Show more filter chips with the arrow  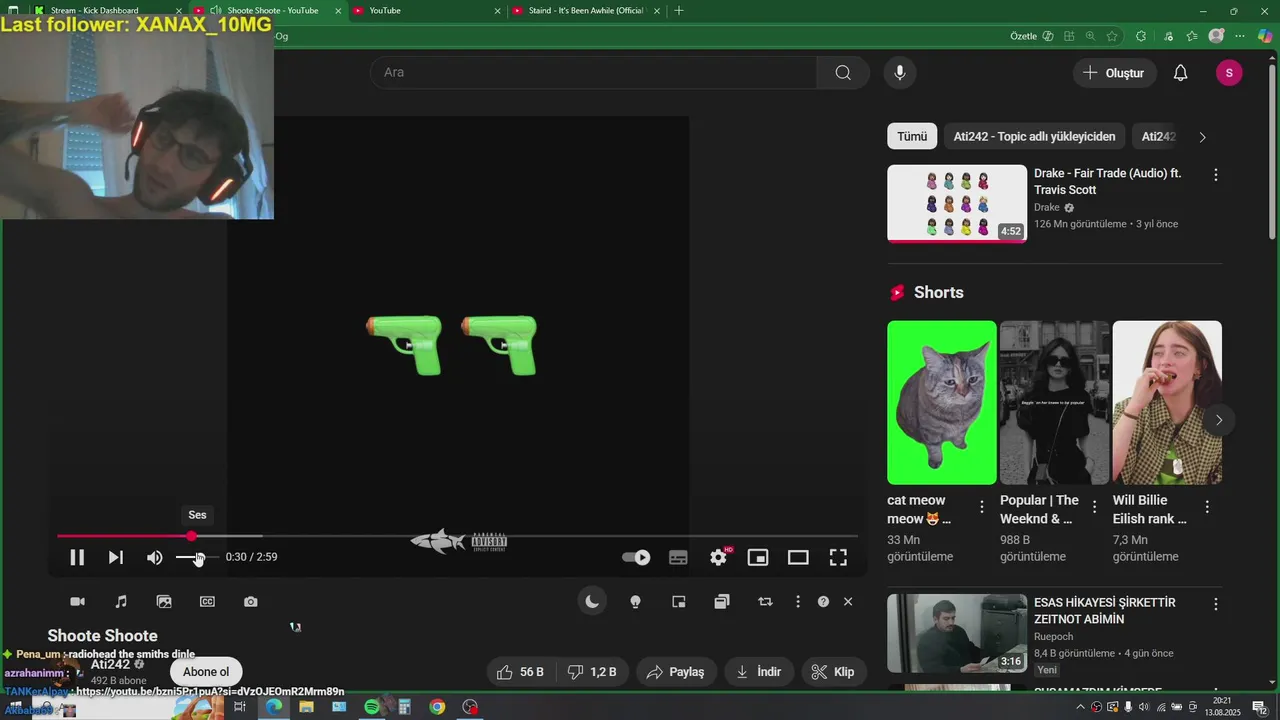pyautogui.click(x=1202, y=137)
